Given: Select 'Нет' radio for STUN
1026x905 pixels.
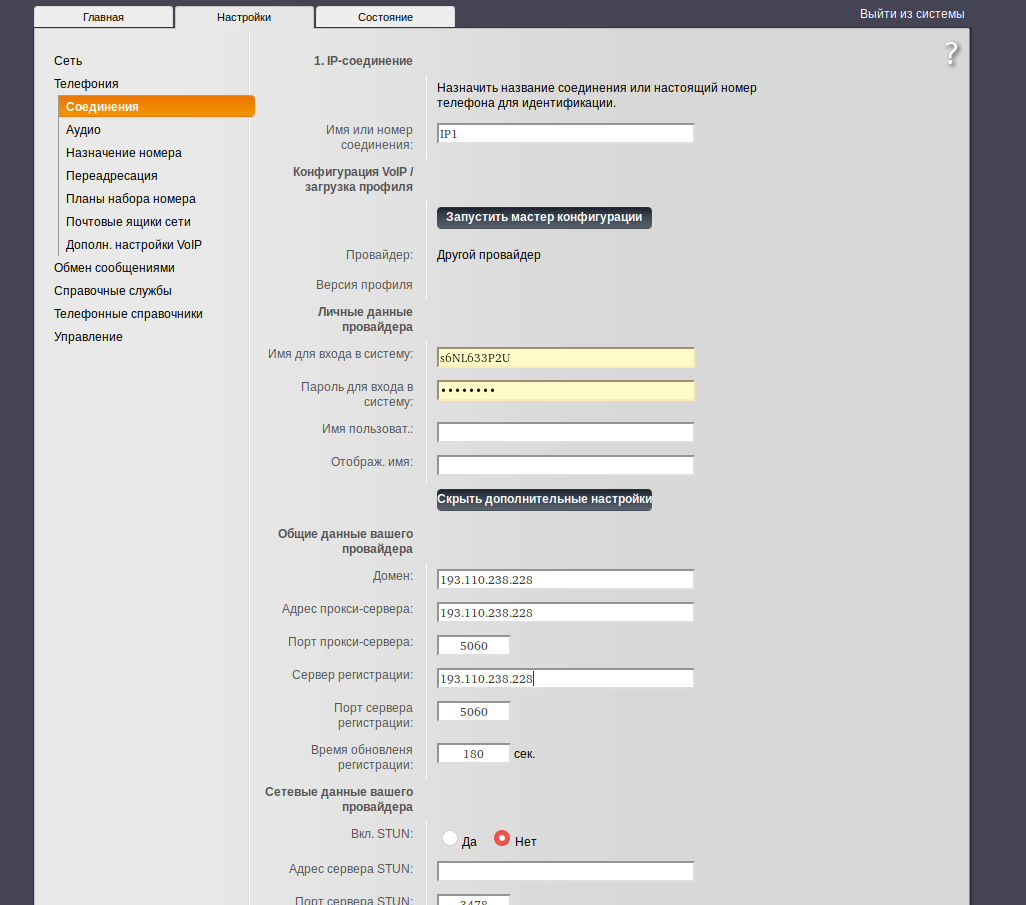Looking at the screenshot, I should click(x=502, y=839).
